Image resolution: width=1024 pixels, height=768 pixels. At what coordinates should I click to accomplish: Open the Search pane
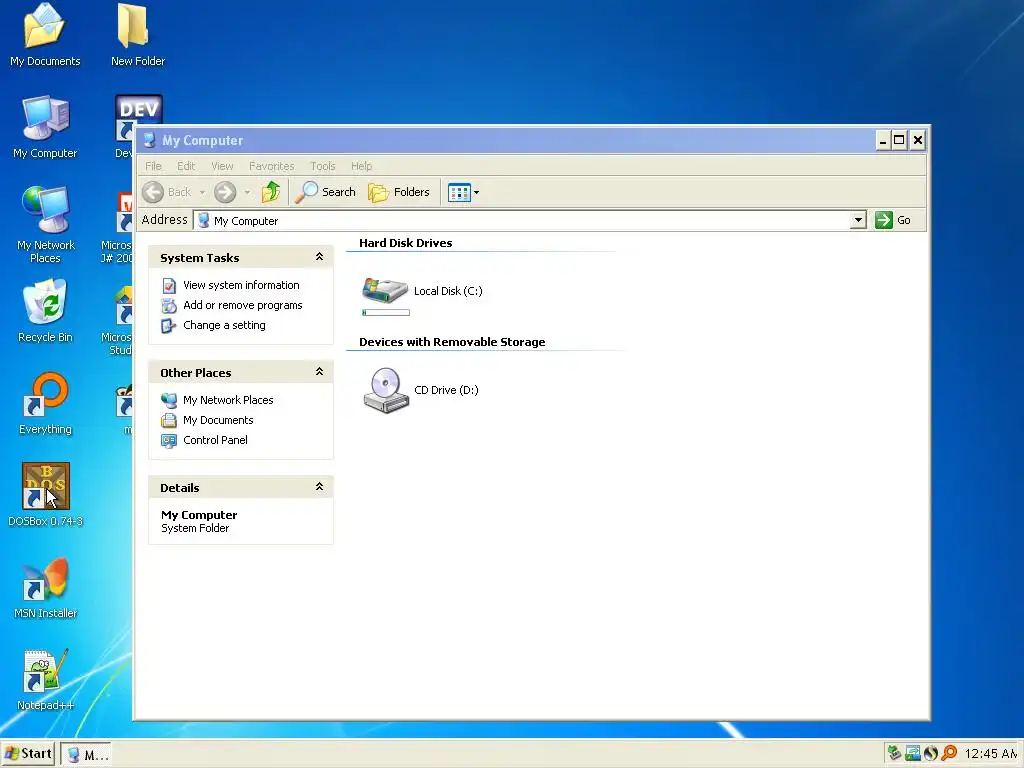click(x=325, y=192)
